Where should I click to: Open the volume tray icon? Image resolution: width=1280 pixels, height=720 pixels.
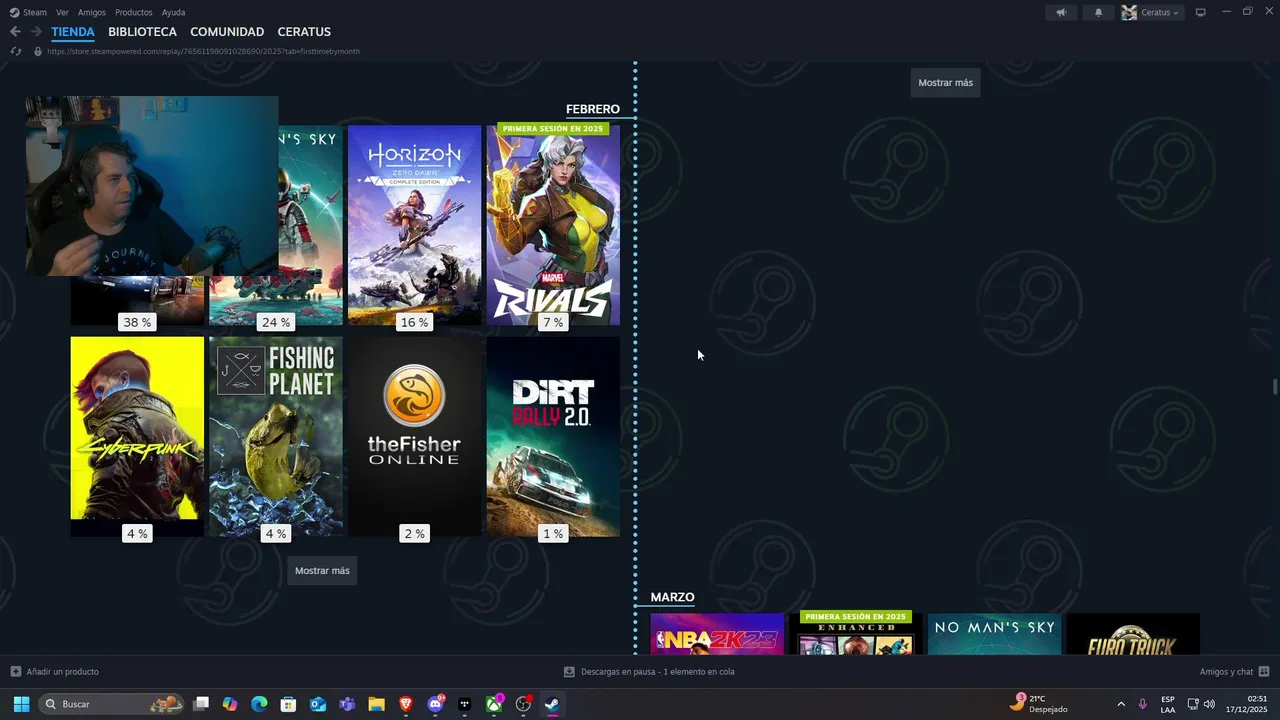(x=1209, y=704)
